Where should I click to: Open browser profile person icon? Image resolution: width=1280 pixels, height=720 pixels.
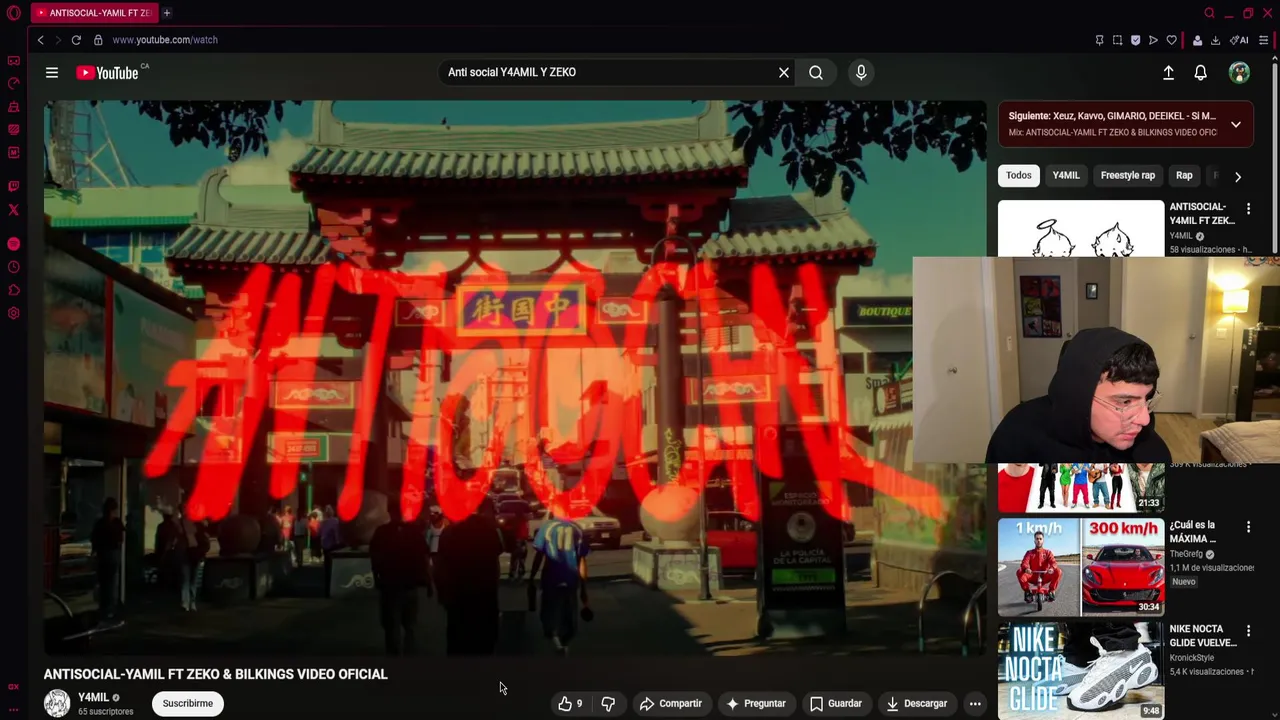point(1197,40)
